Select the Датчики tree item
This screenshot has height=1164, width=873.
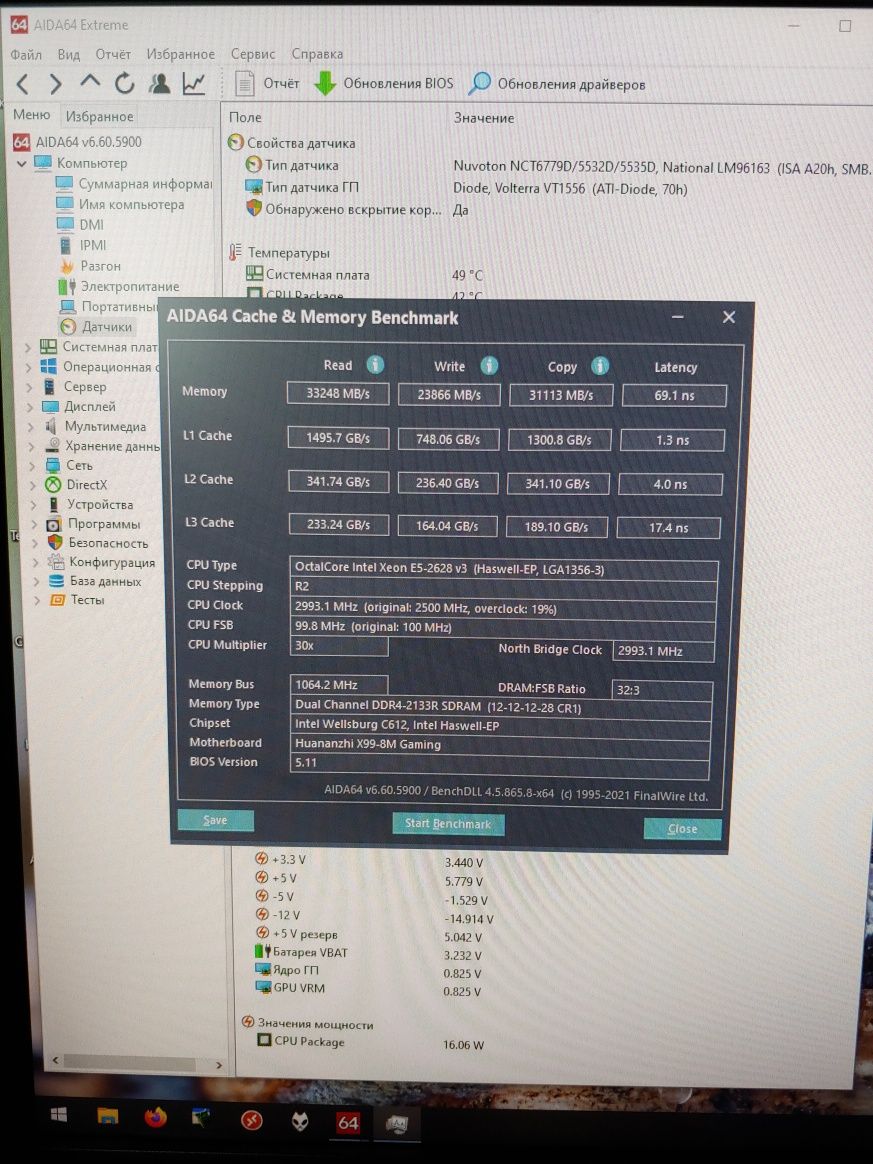pos(97,327)
